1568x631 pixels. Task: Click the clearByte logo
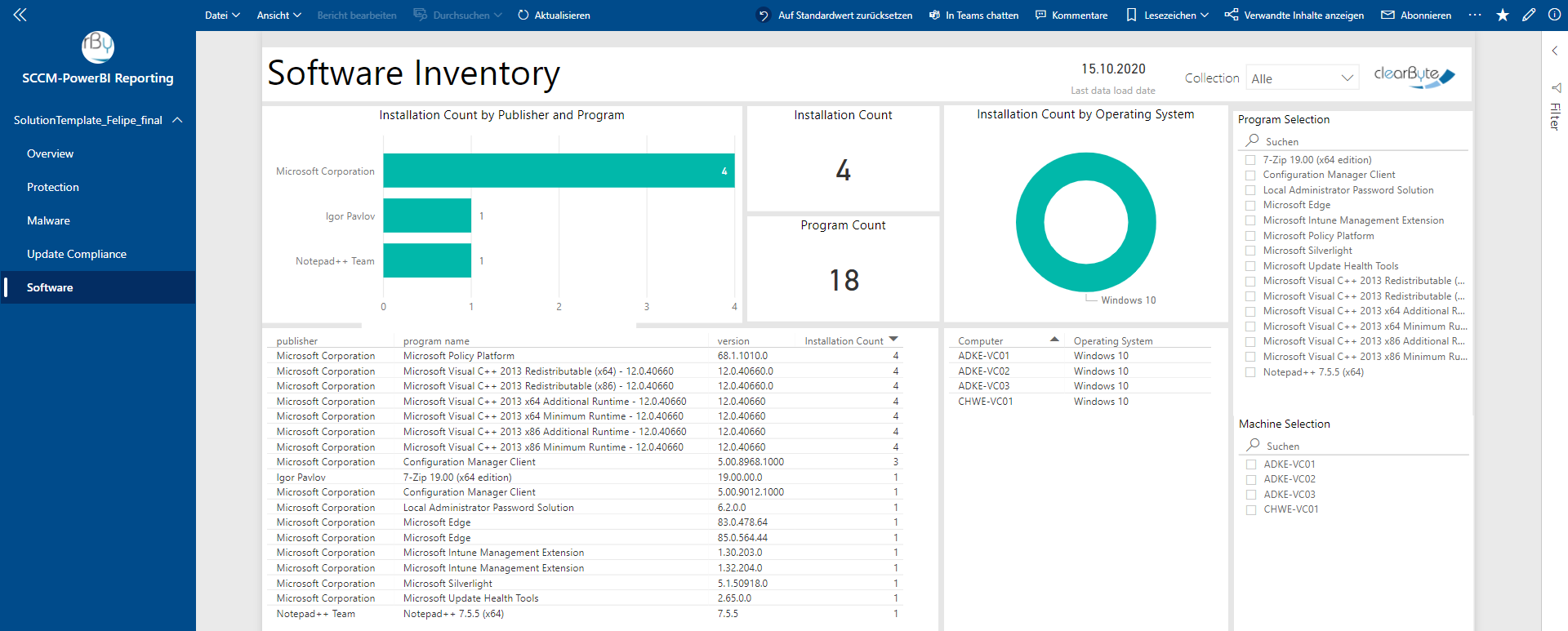[1414, 76]
